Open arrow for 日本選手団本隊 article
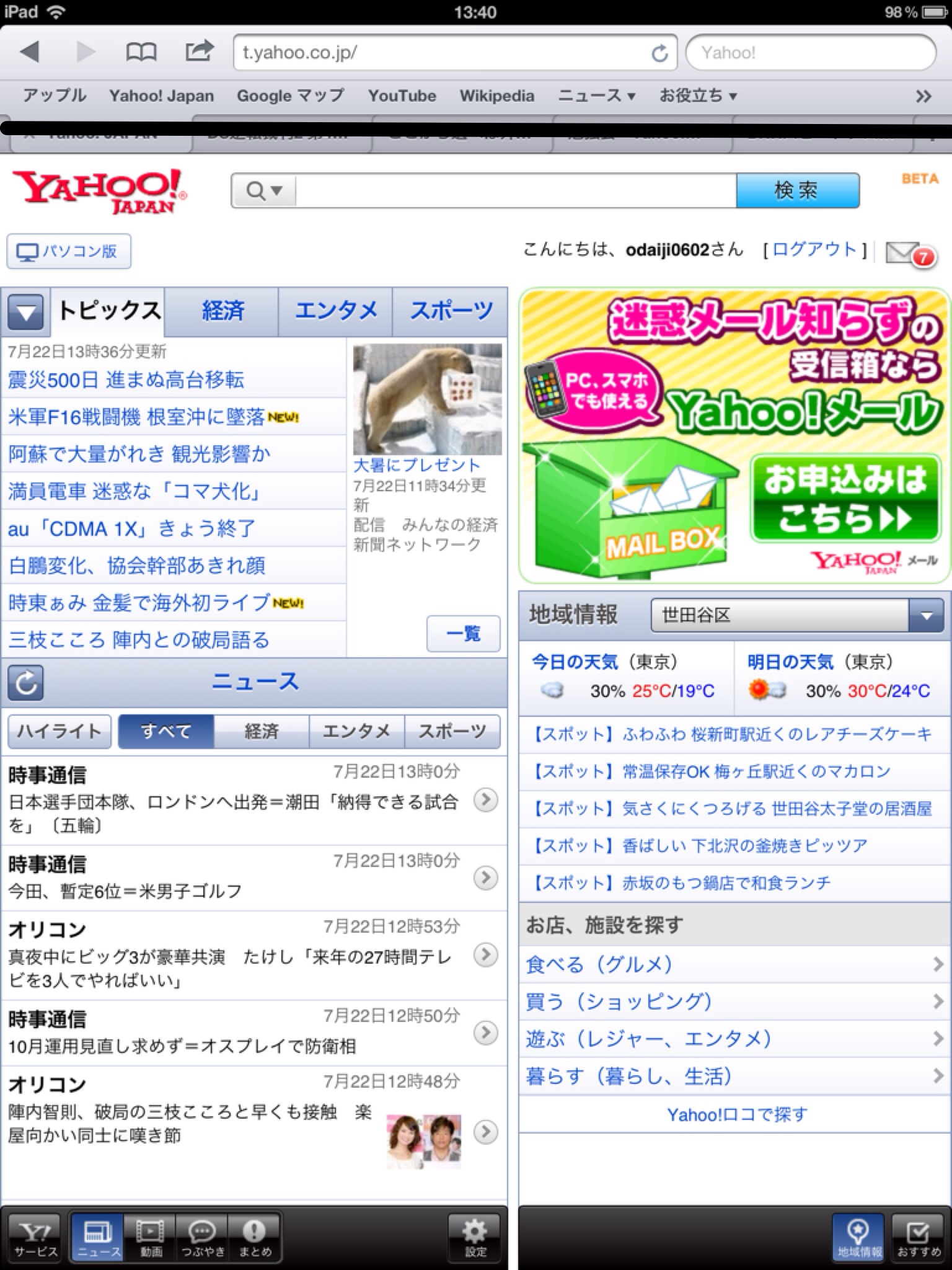The image size is (952, 1270). tap(486, 800)
